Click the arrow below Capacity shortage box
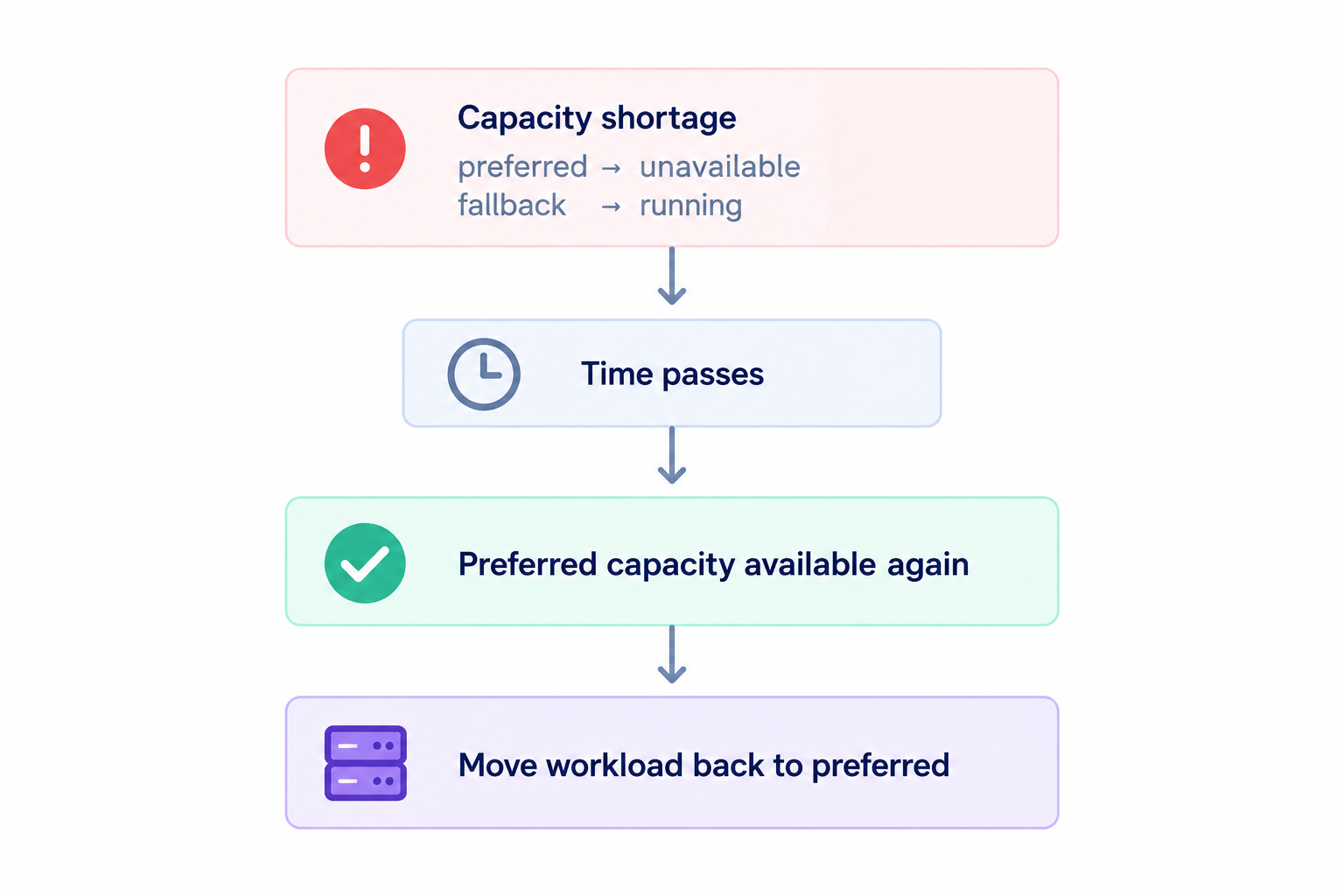Image resolution: width=1344 pixels, height=896 pixels. coord(672,276)
